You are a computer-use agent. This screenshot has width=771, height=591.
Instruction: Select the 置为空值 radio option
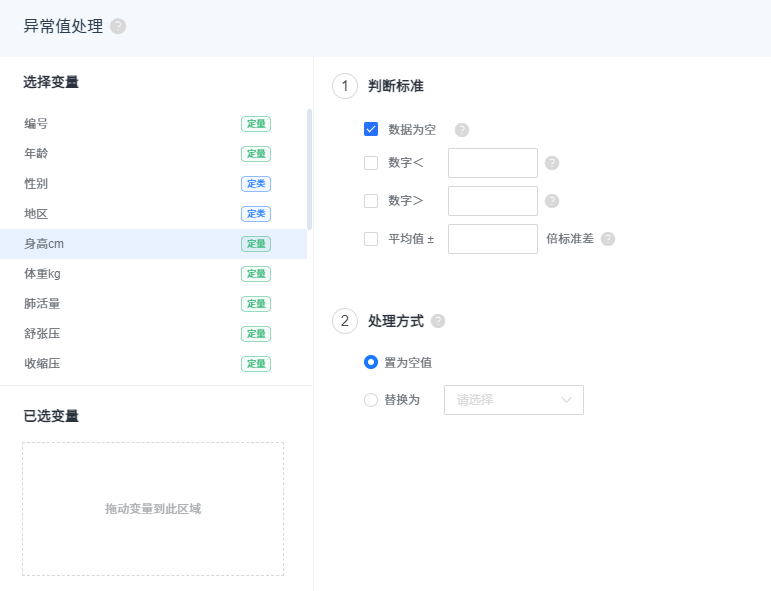[371, 362]
